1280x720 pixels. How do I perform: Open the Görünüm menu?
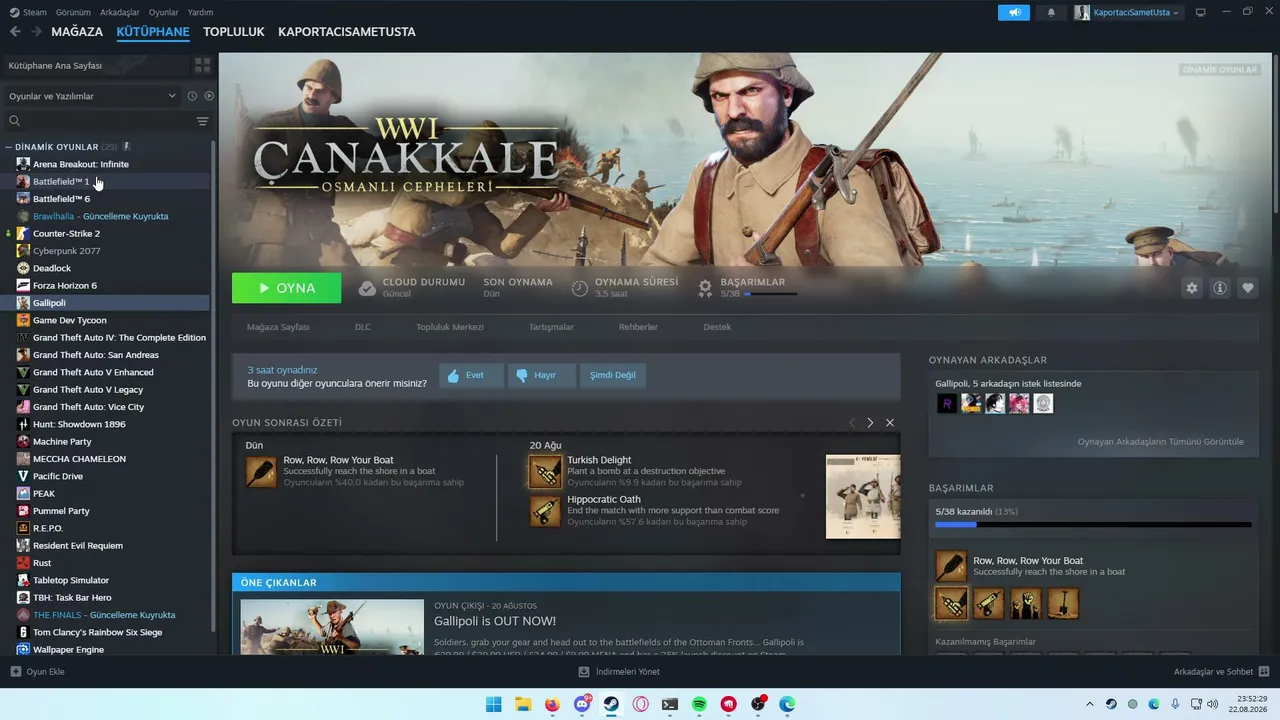(73, 12)
